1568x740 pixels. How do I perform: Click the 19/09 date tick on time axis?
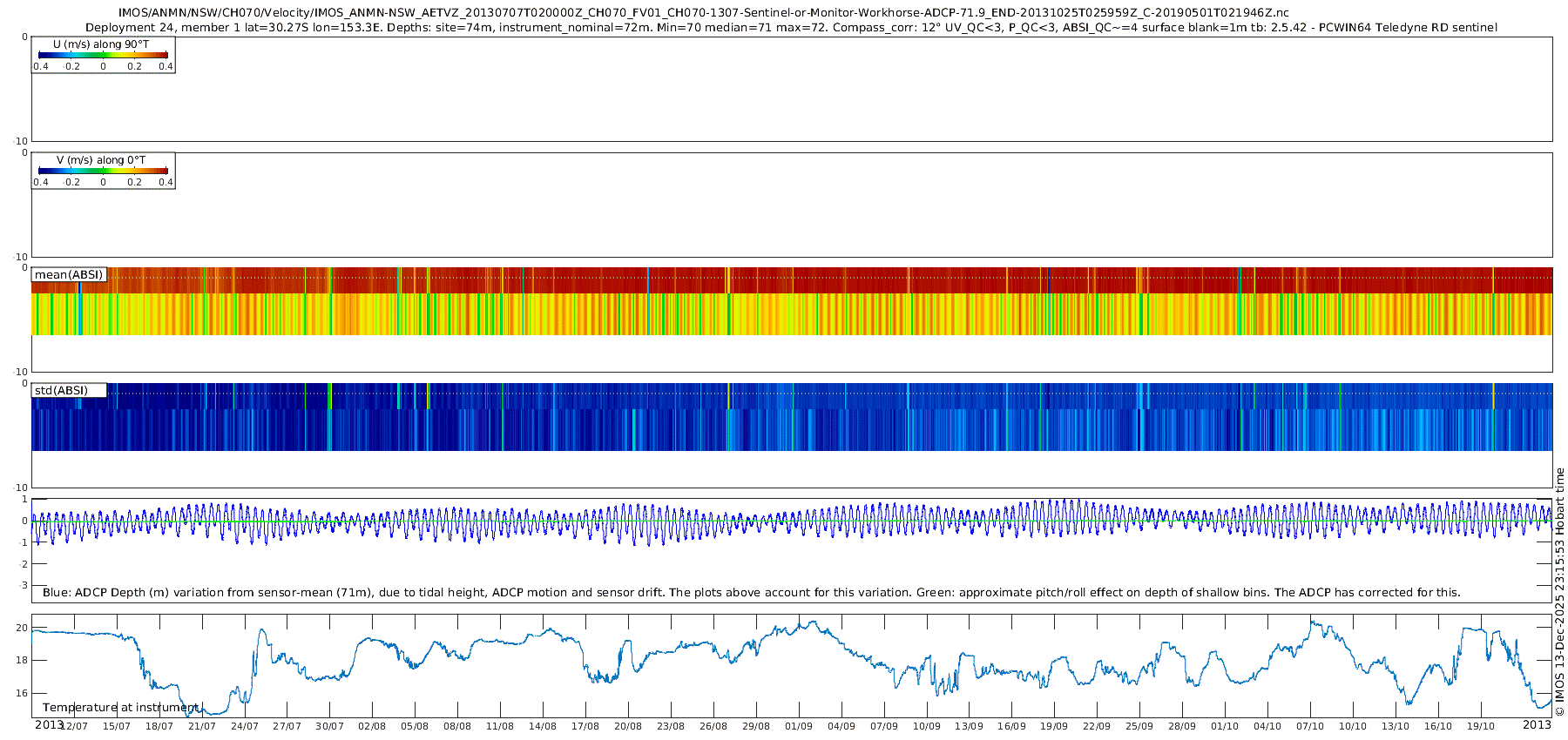point(1053,726)
